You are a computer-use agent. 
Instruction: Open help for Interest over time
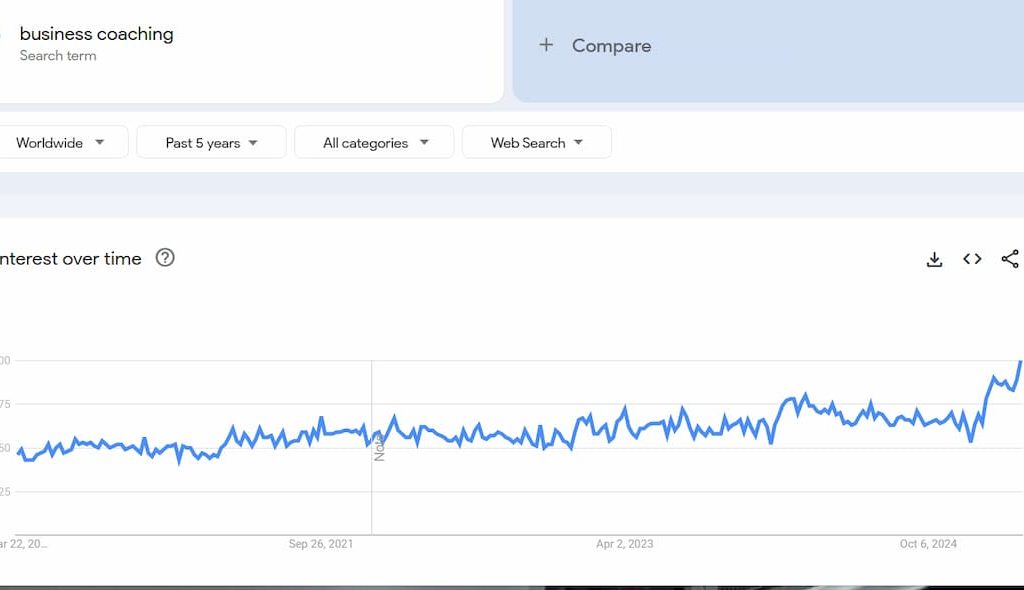click(x=165, y=258)
